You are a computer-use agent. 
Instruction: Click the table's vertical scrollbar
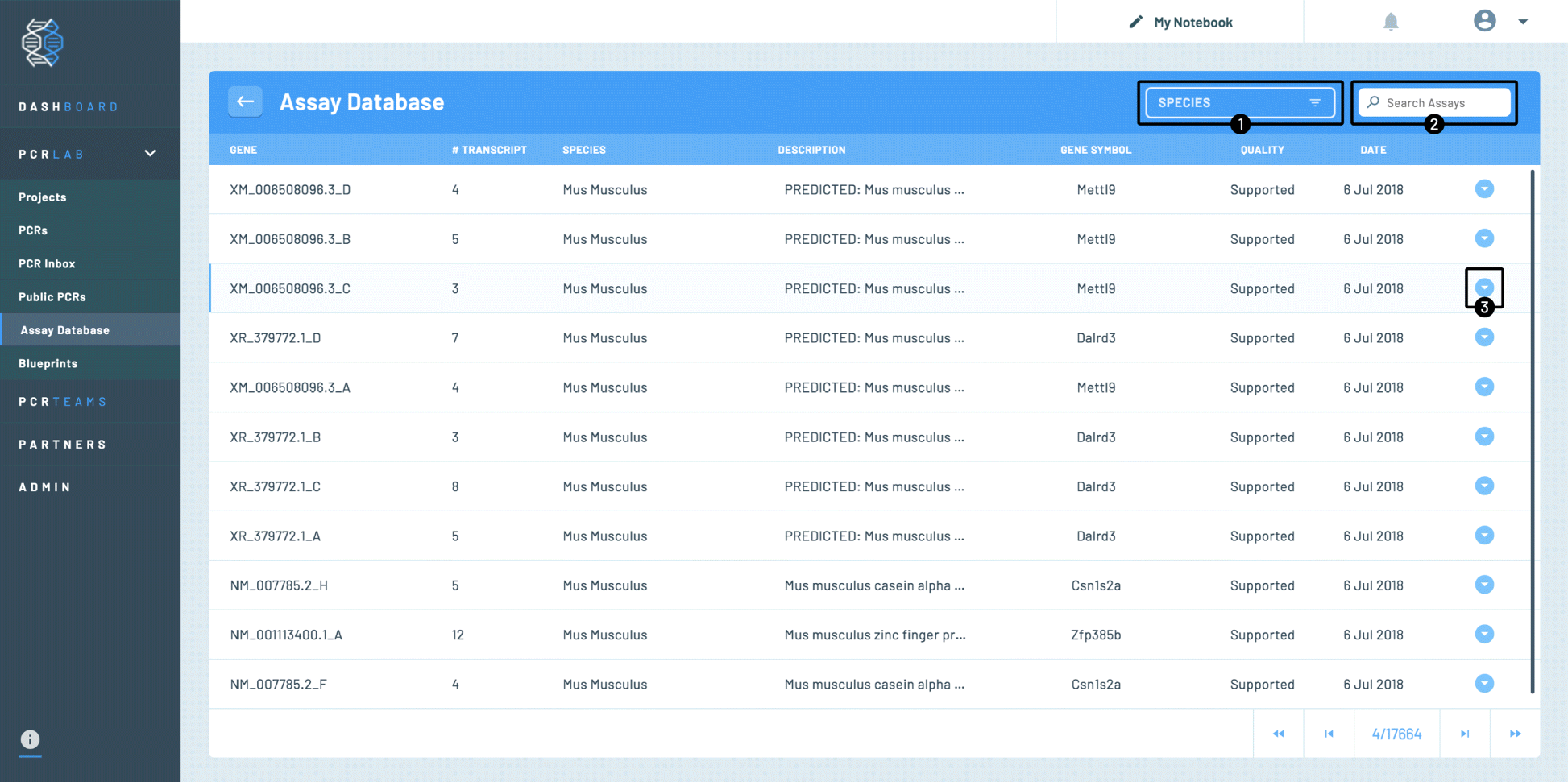[1532, 431]
